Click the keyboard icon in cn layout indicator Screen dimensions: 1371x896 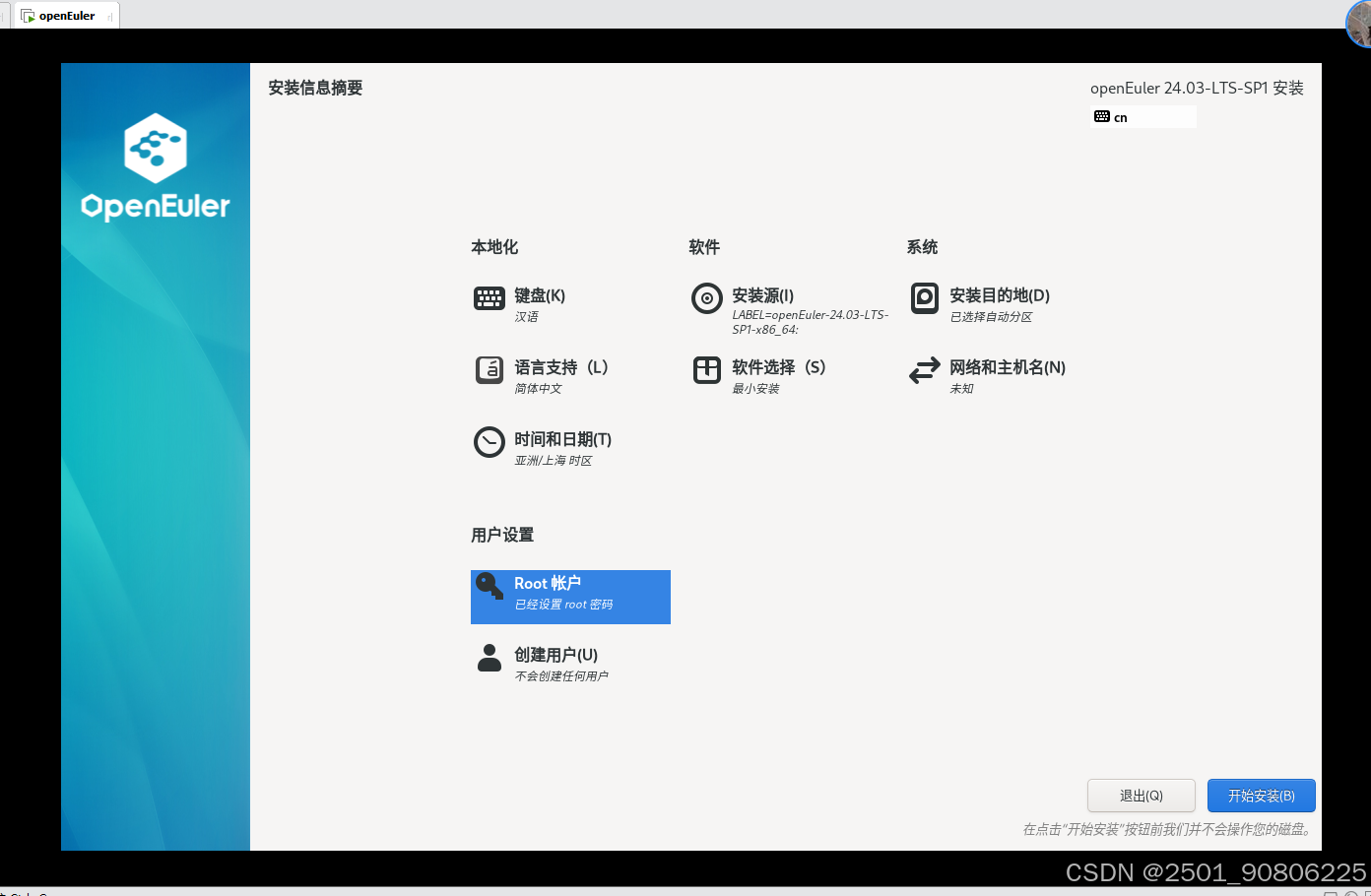(1102, 116)
